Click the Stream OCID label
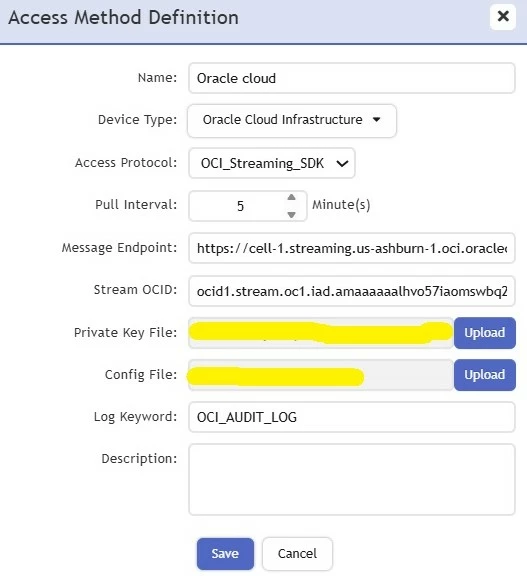Image resolution: width=527 pixels, height=587 pixels. coord(135,290)
